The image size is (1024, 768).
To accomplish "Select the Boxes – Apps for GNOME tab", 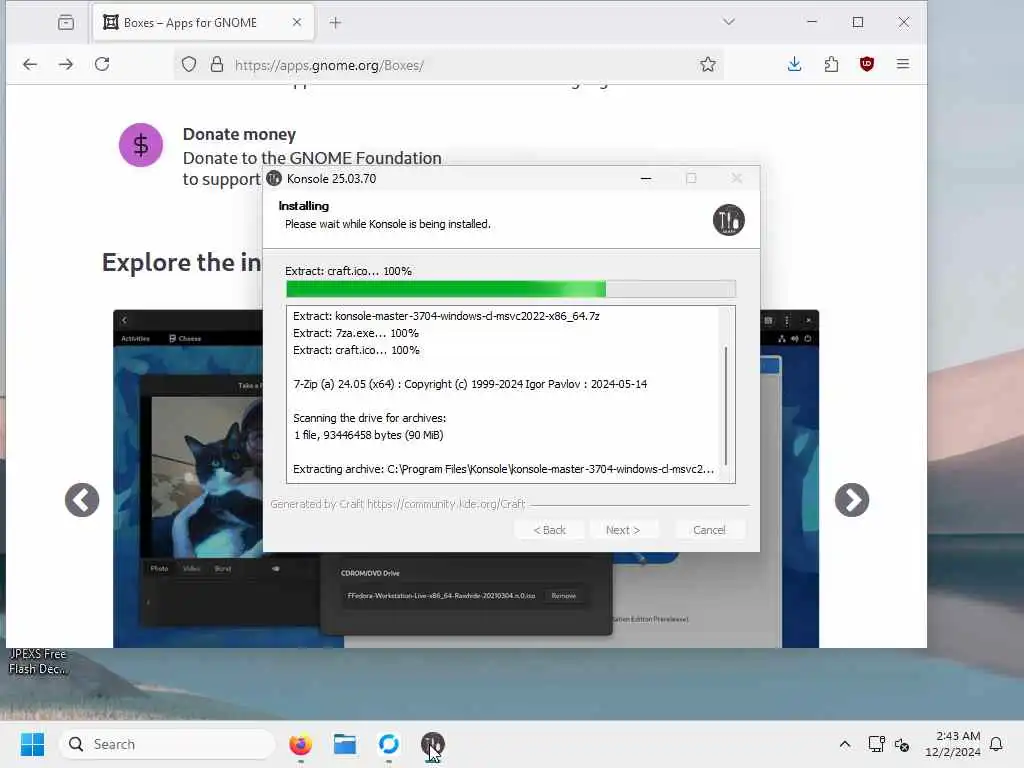I will tap(203, 23).
